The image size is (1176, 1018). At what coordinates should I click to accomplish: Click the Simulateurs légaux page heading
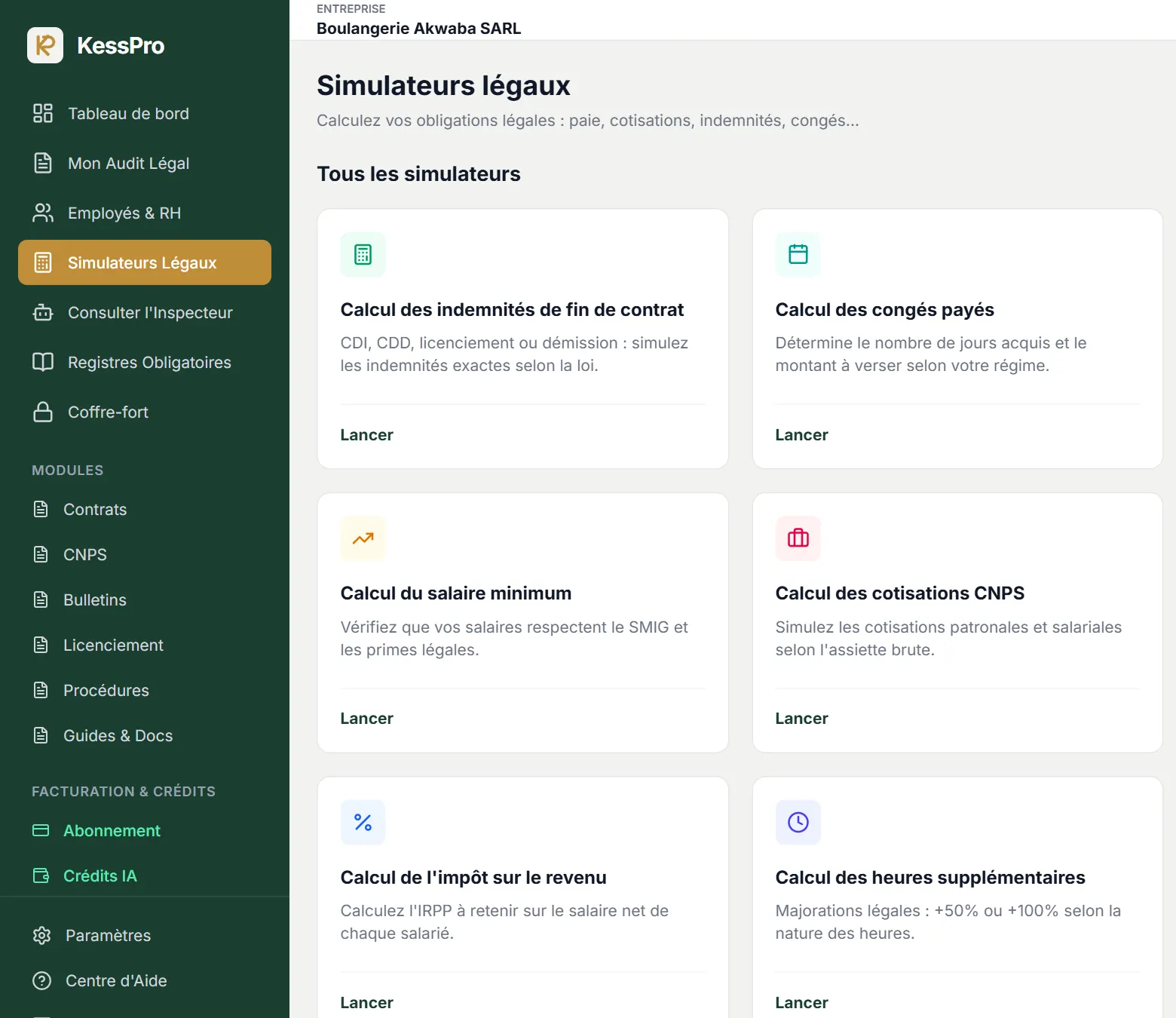(x=443, y=86)
